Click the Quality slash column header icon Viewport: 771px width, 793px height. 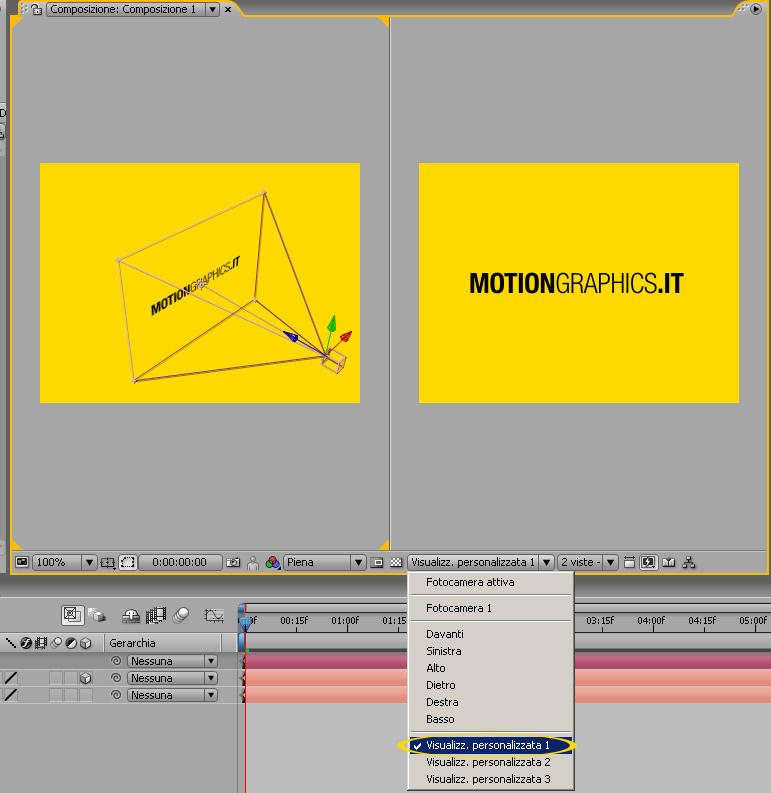coord(10,643)
